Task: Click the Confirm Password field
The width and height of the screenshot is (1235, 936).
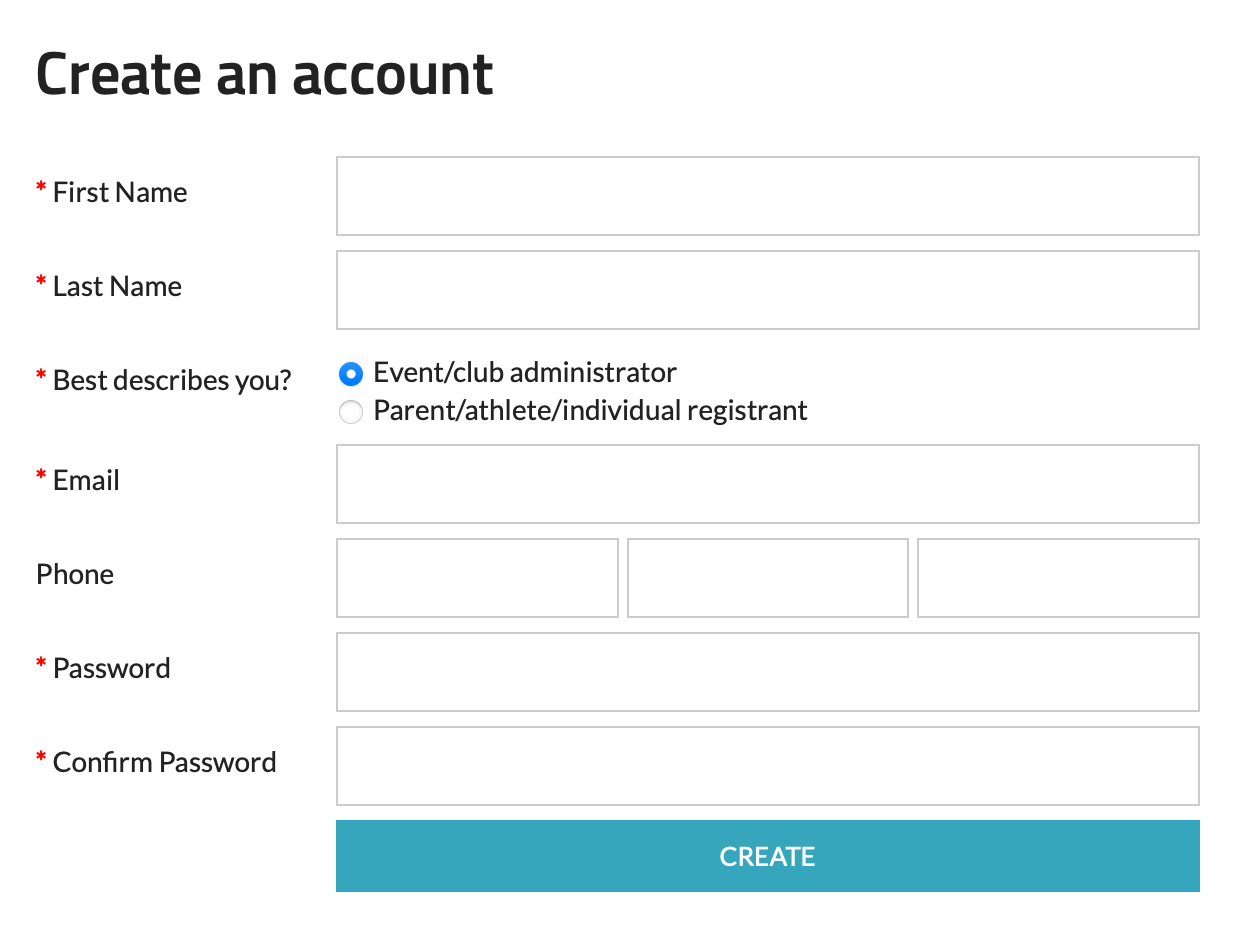Action: coord(767,766)
